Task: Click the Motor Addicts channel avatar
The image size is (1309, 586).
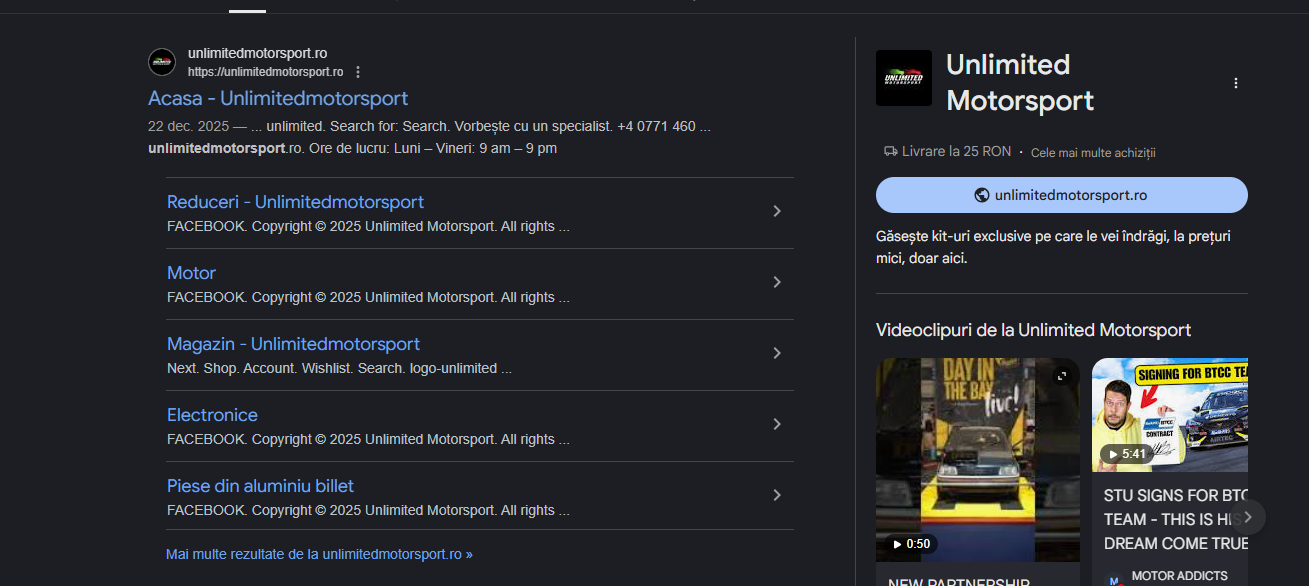Action: tap(1113, 579)
